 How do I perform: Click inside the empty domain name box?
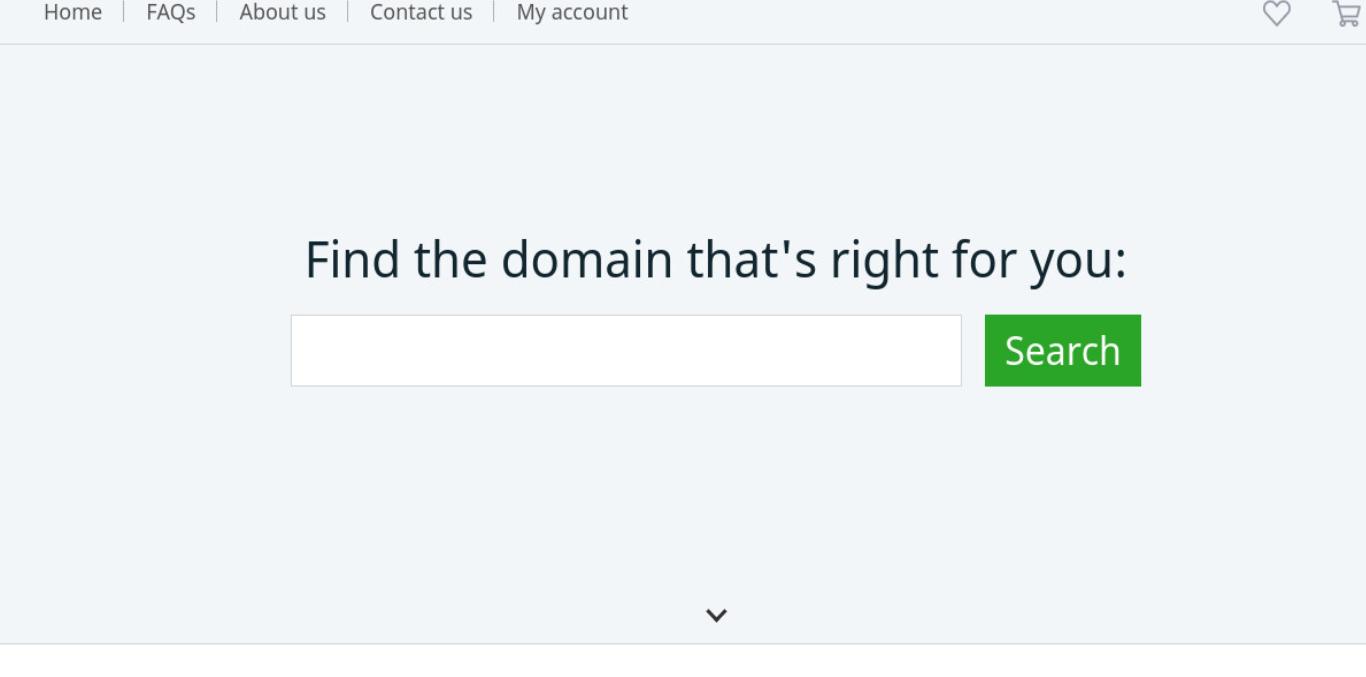[626, 351]
